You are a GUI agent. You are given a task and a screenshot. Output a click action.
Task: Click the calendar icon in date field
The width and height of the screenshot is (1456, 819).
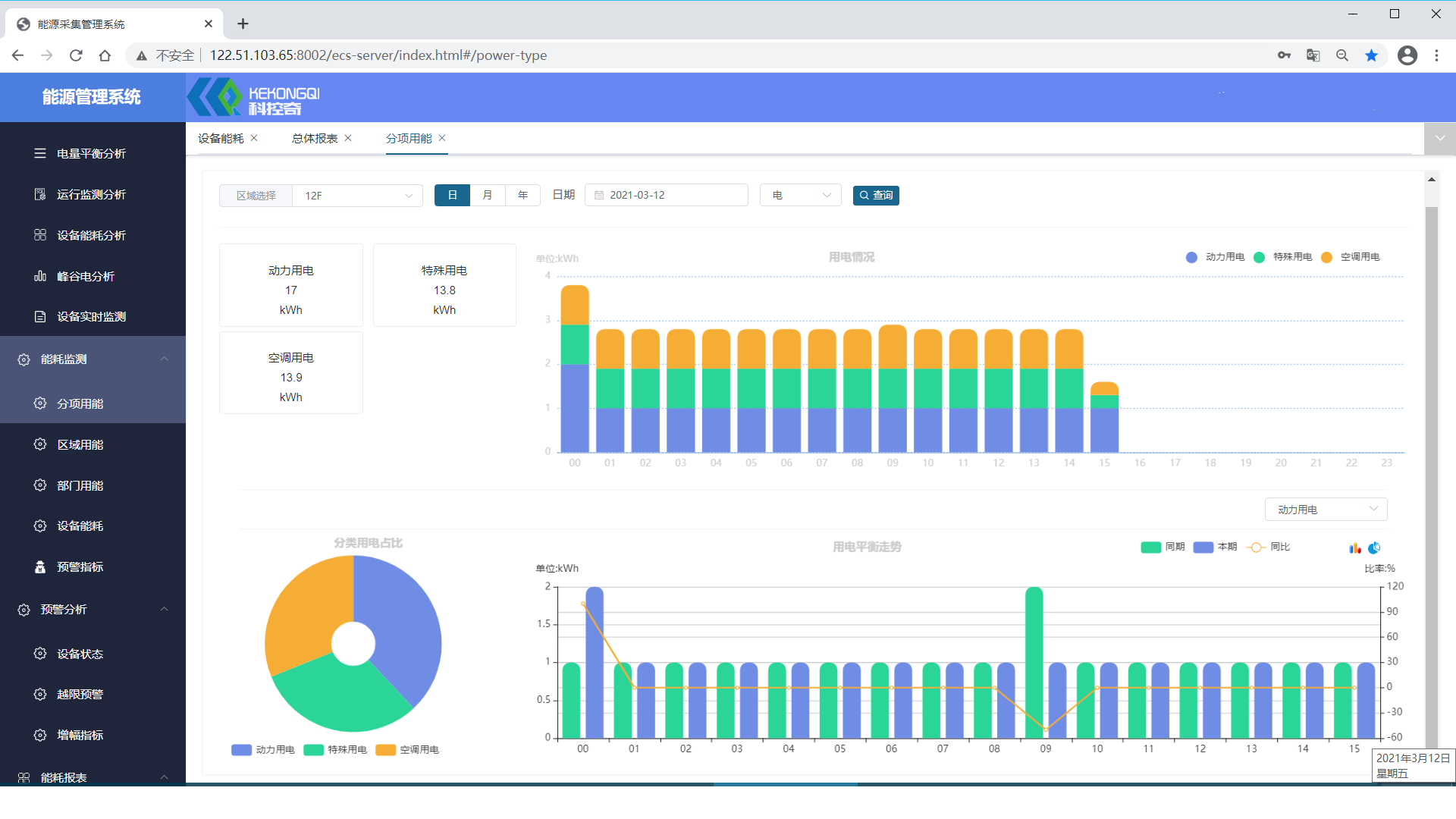tap(599, 196)
